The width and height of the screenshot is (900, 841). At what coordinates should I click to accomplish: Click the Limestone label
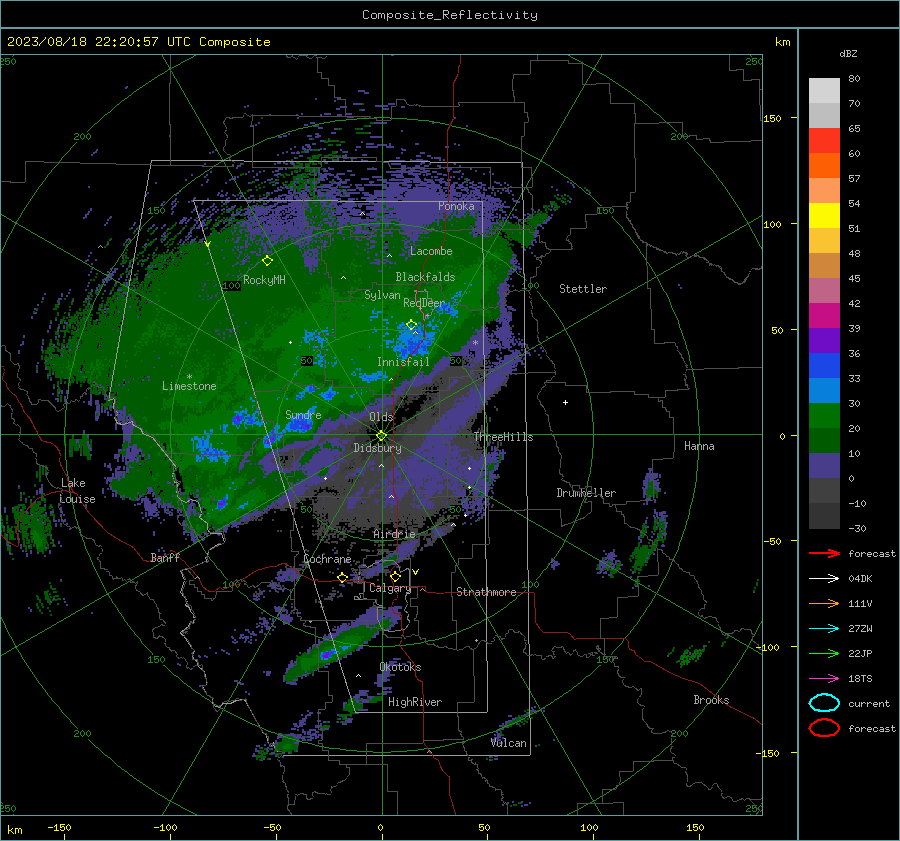point(189,386)
